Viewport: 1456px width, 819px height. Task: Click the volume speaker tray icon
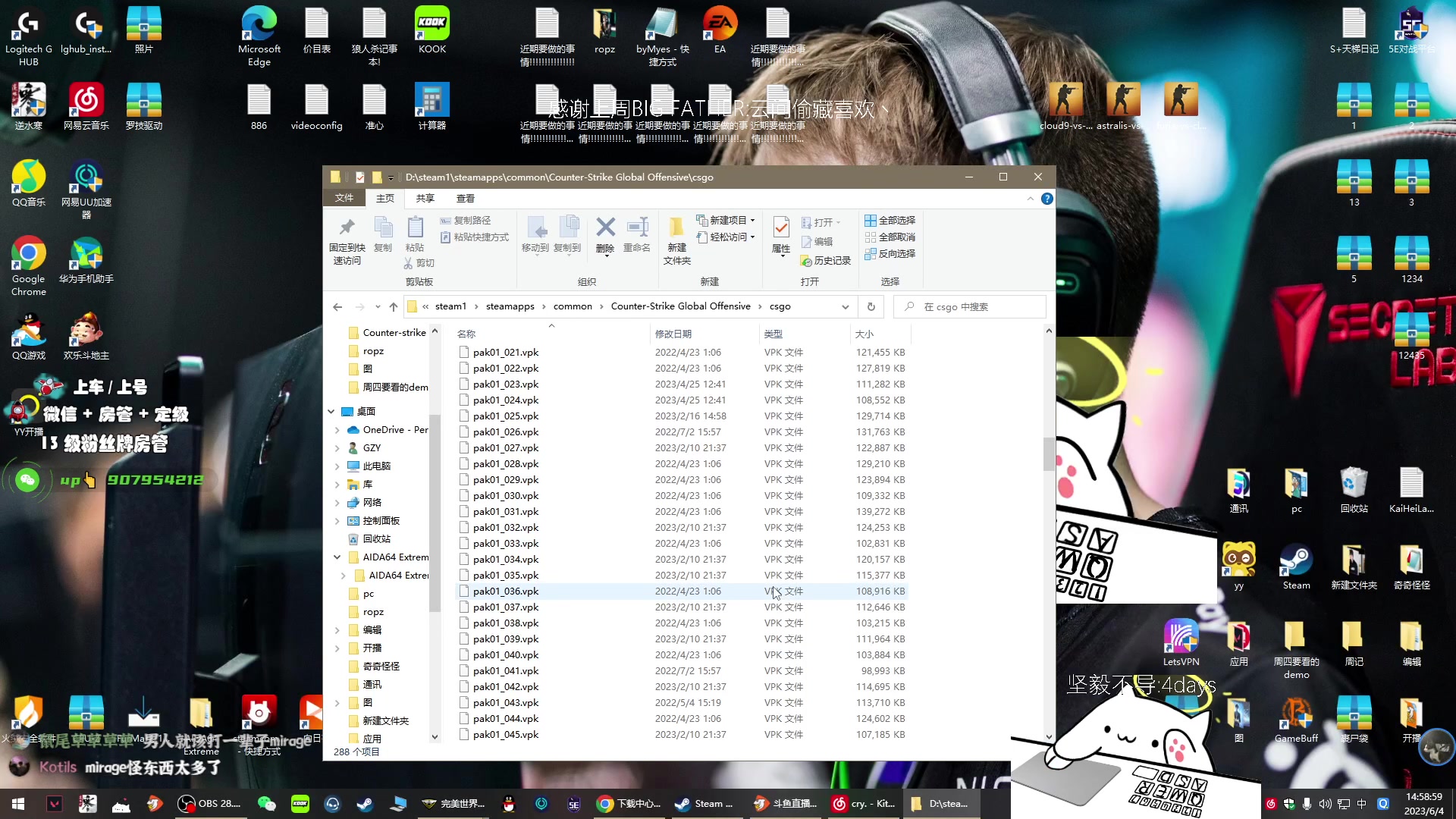1325,804
